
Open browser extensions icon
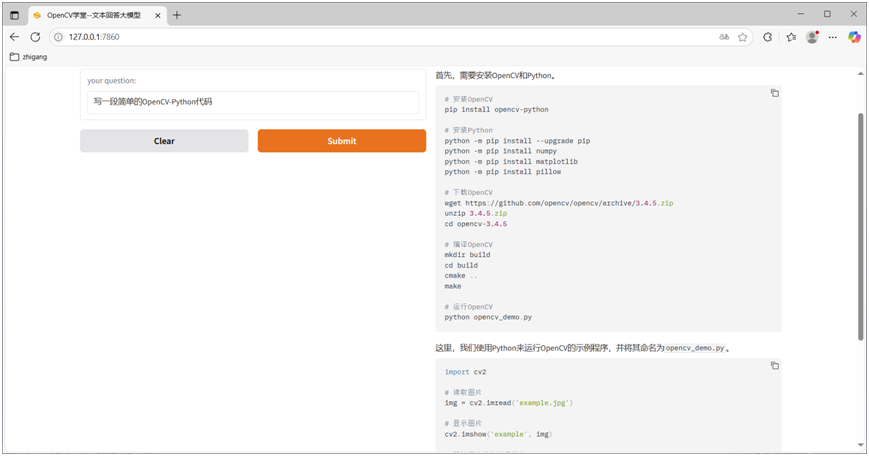pos(768,37)
